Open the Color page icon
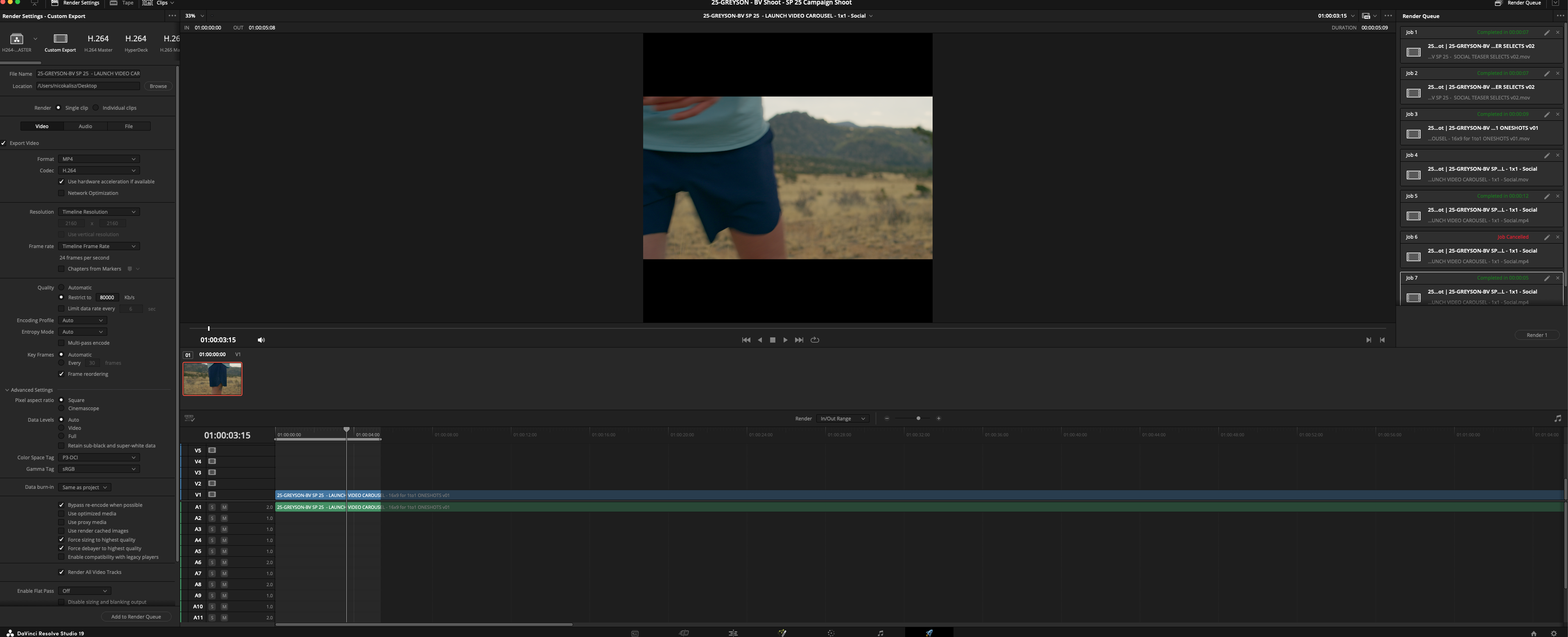1568x637 pixels. pos(831,633)
